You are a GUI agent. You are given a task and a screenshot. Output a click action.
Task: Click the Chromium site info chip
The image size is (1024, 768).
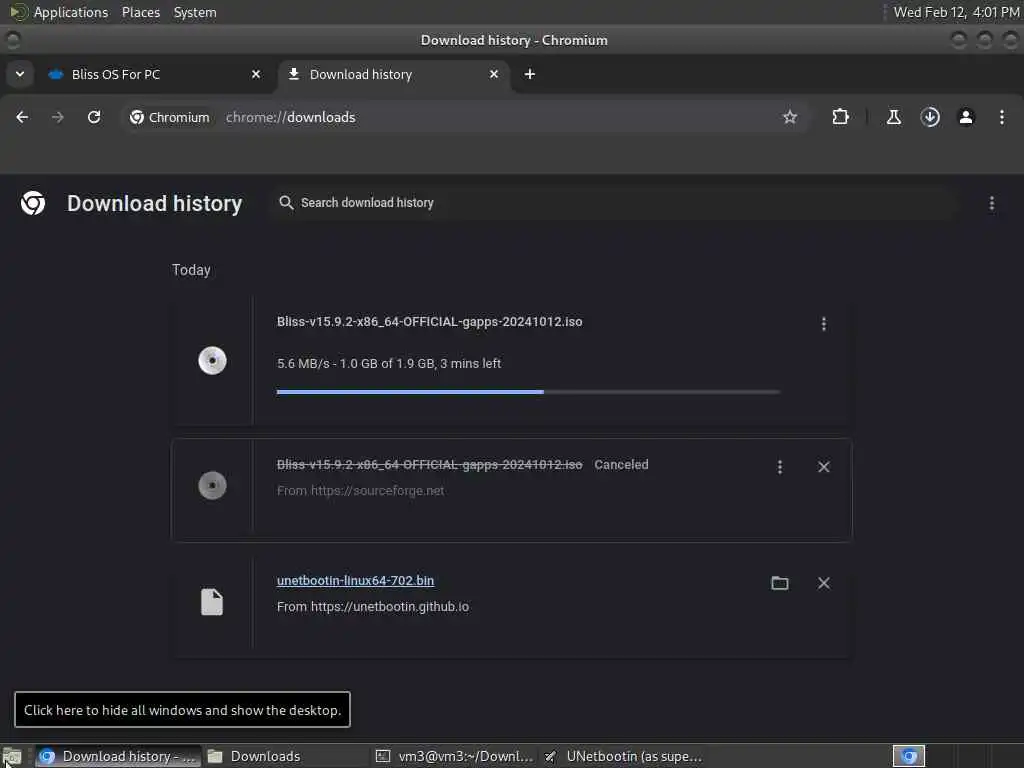(x=170, y=117)
